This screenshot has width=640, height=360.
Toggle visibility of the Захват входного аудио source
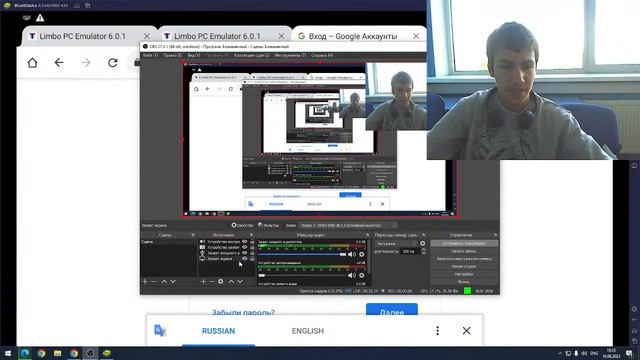pyautogui.click(x=245, y=253)
